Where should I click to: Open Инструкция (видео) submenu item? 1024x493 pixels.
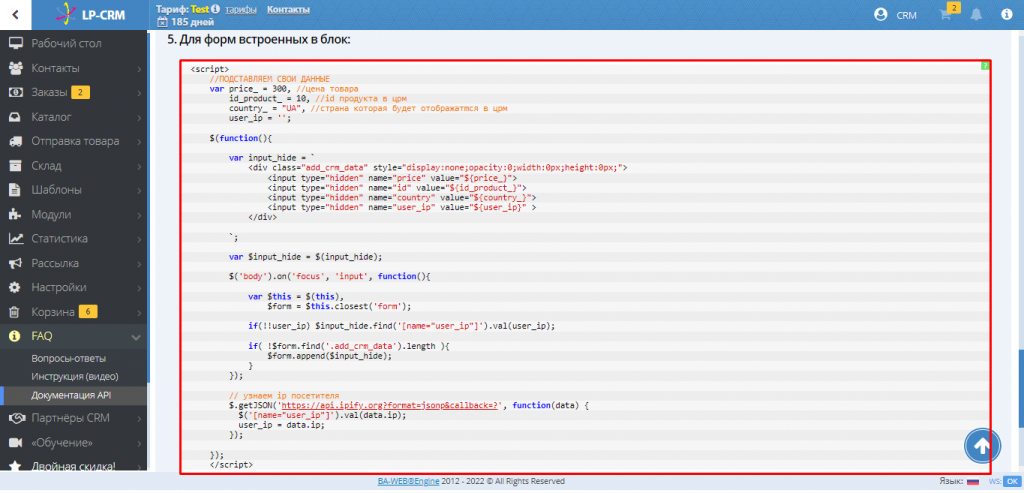74,377
